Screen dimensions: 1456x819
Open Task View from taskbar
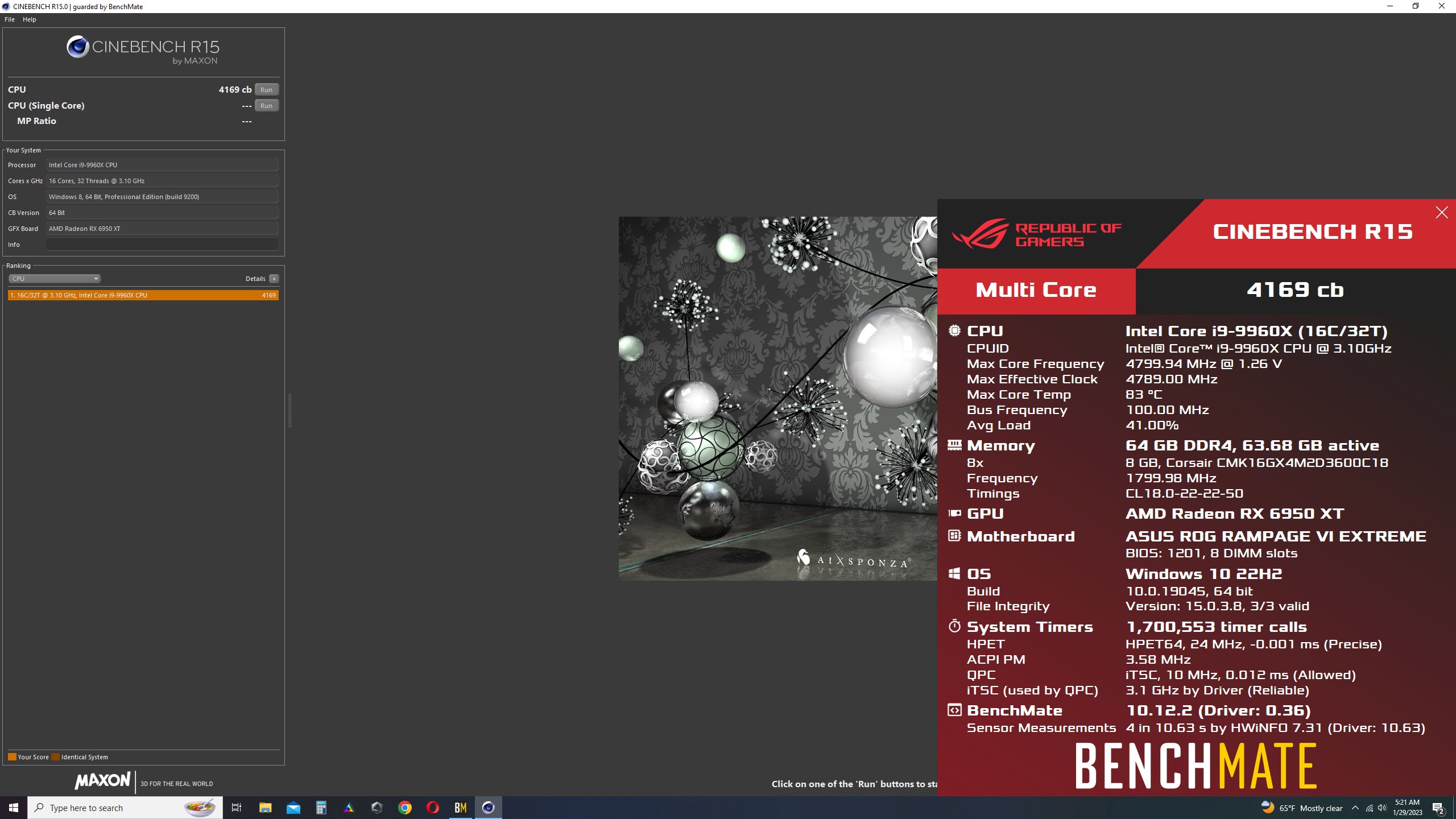237,808
